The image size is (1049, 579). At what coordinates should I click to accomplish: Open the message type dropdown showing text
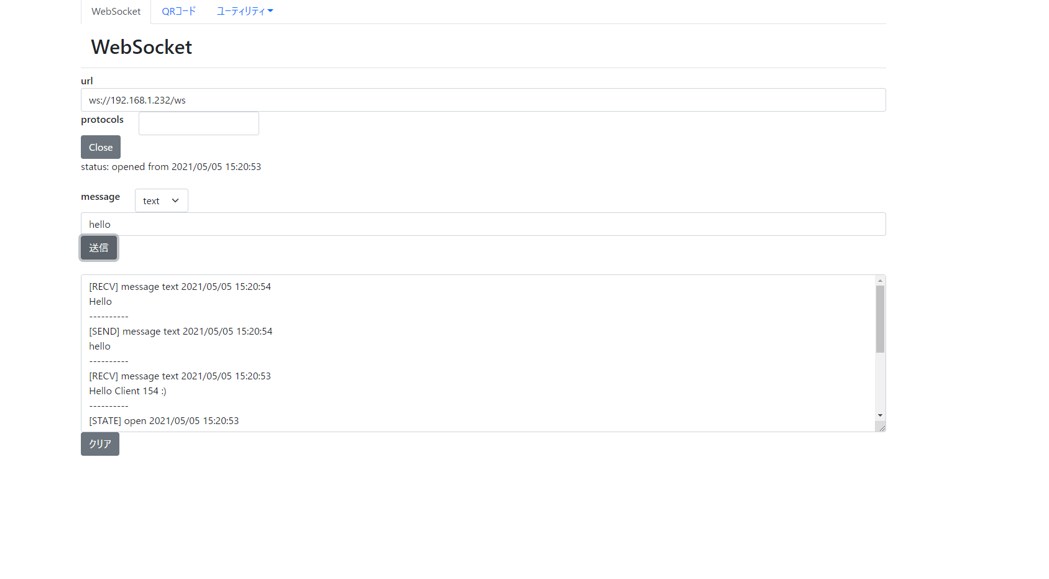(160, 200)
